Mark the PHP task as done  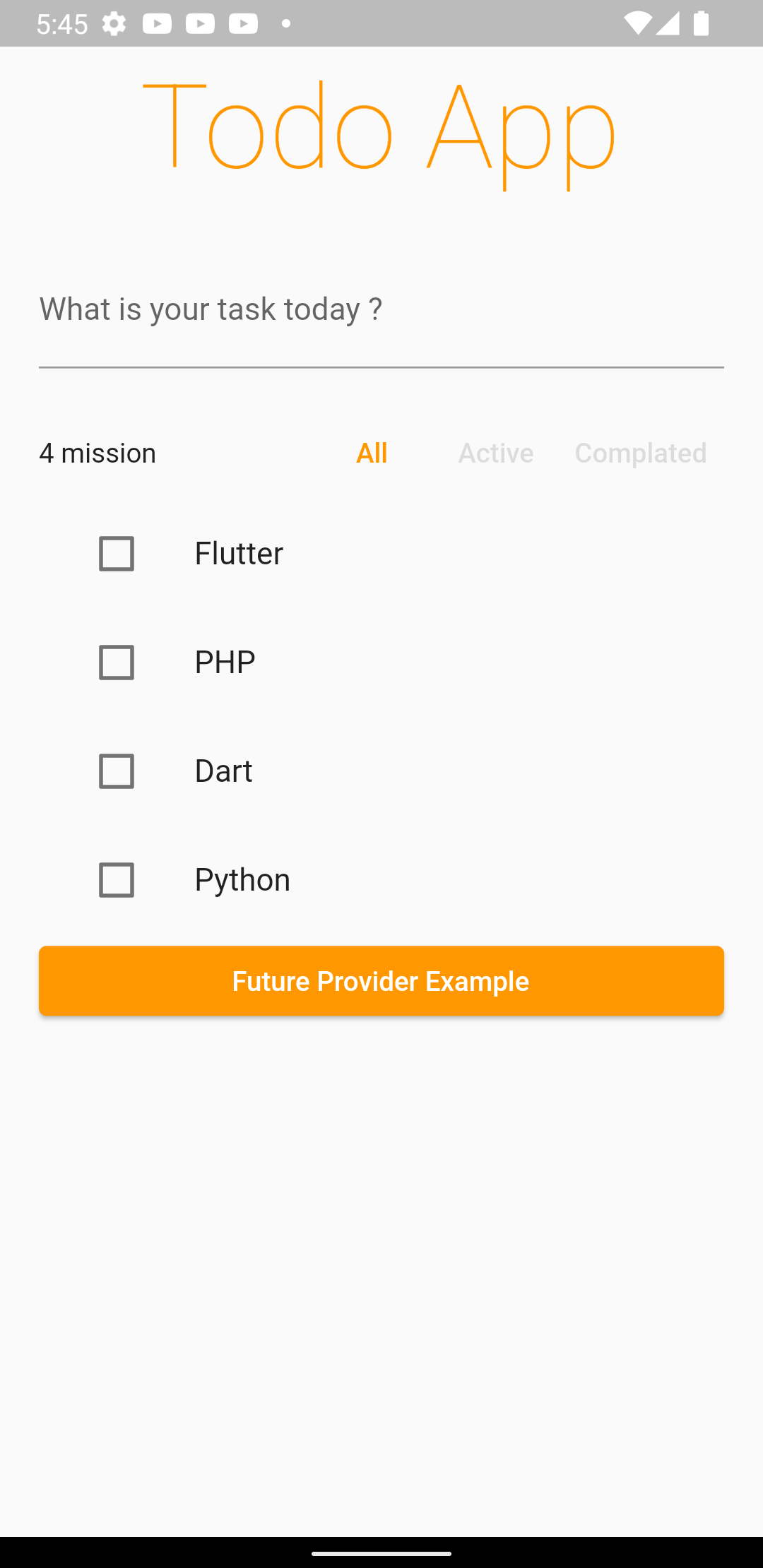pos(116,663)
